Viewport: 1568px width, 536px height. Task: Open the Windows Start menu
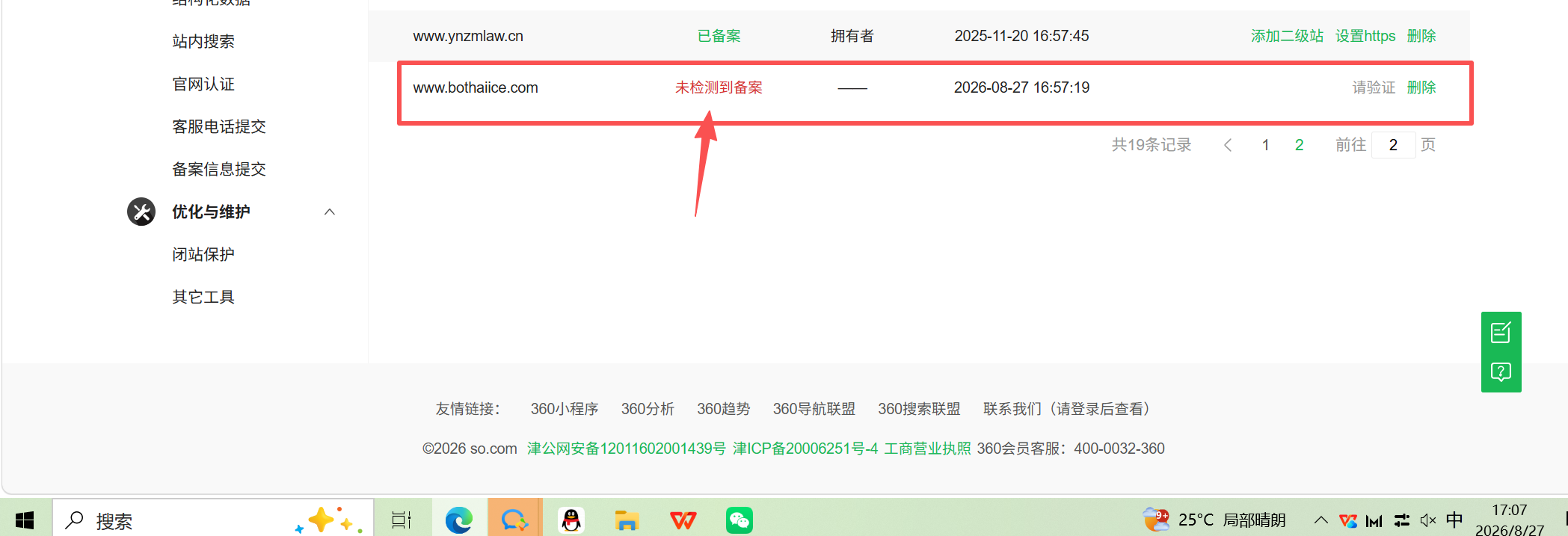tap(25, 520)
